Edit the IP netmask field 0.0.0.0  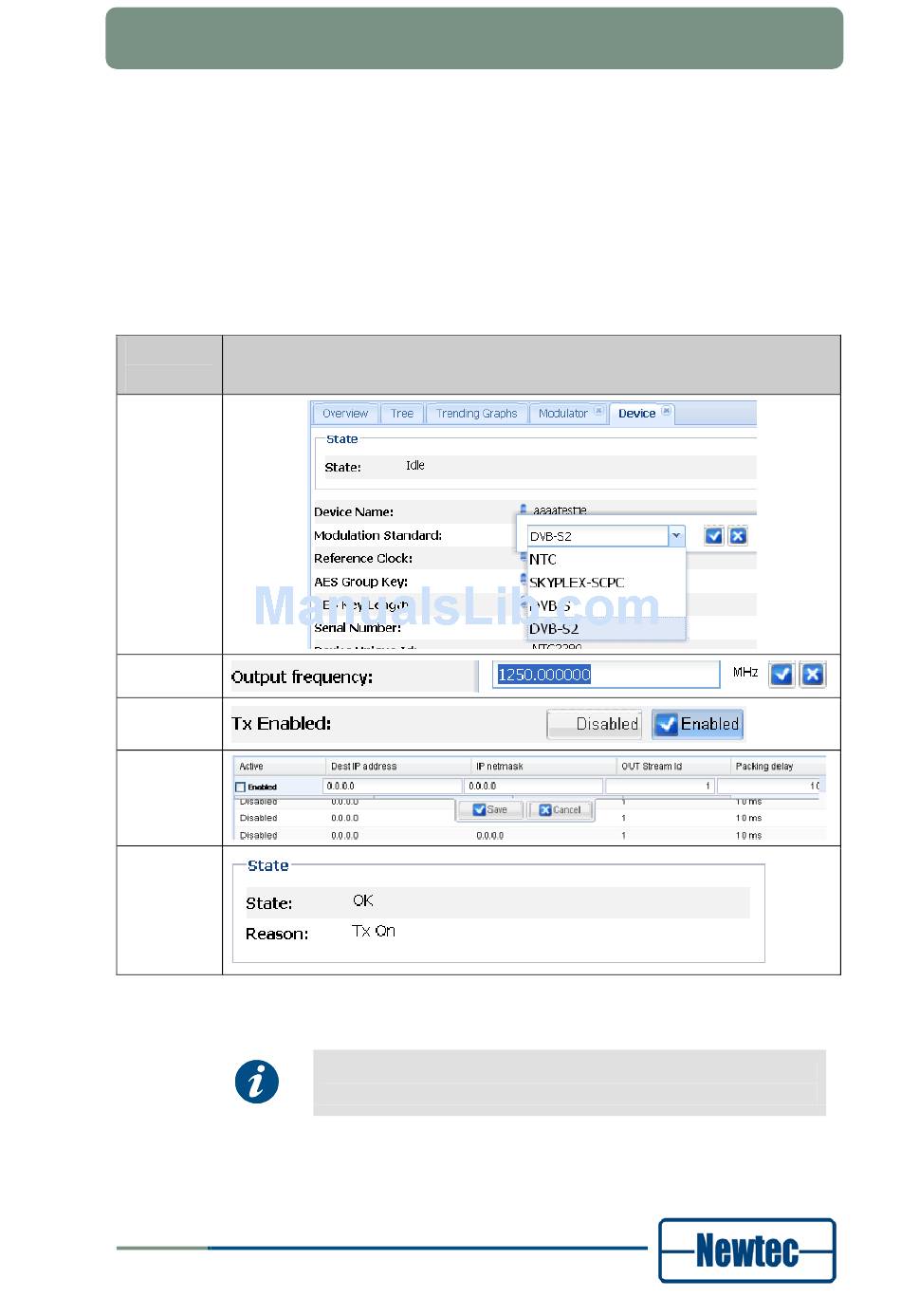(534, 786)
